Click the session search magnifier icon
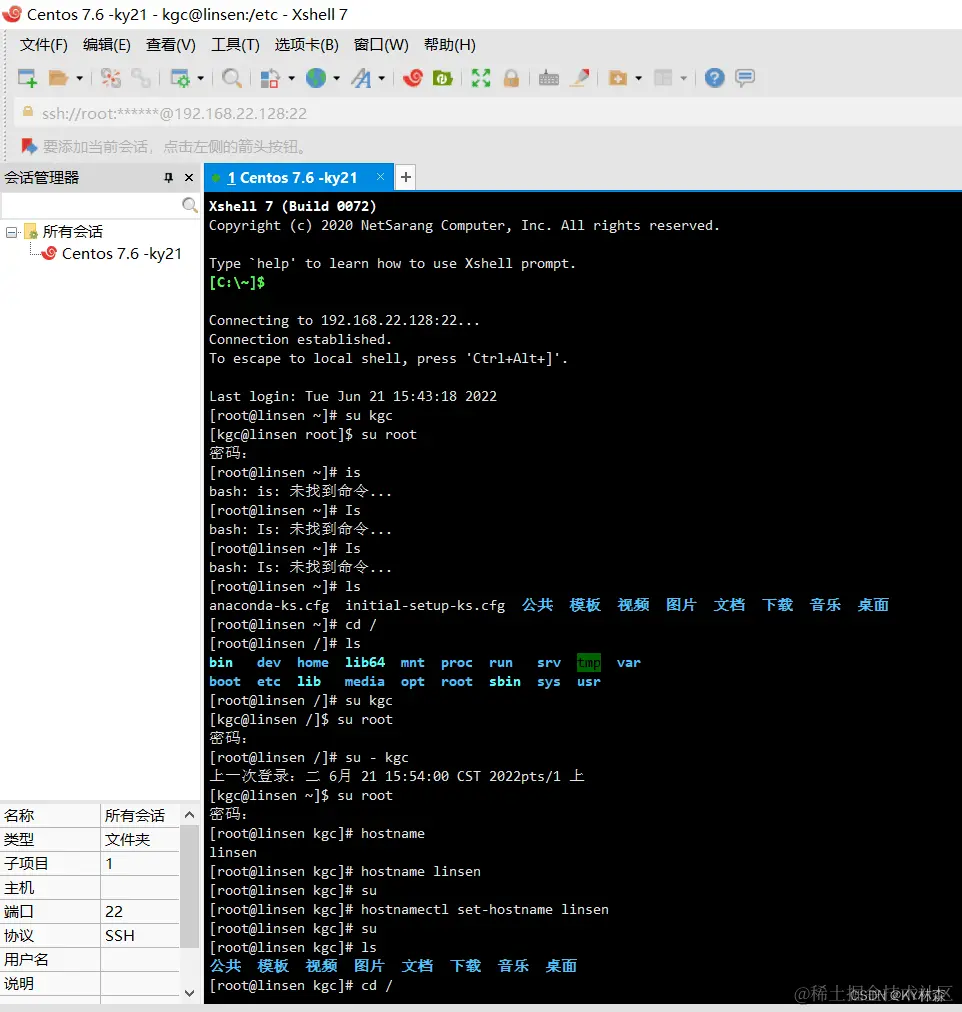Image resolution: width=962 pixels, height=1012 pixels. [x=189, y=205]
